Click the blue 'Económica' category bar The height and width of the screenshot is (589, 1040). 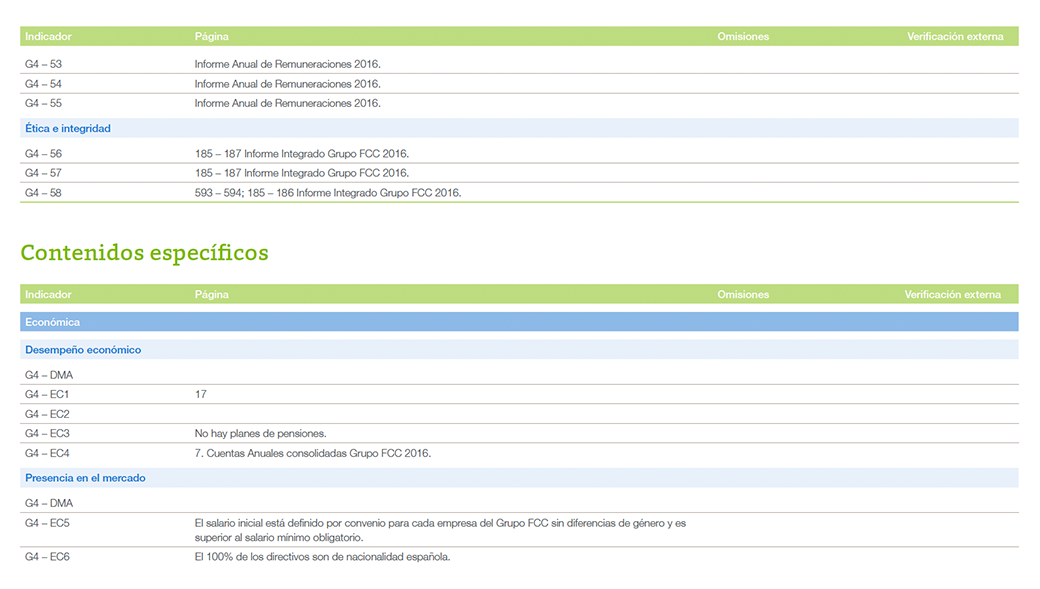(519, 322)
